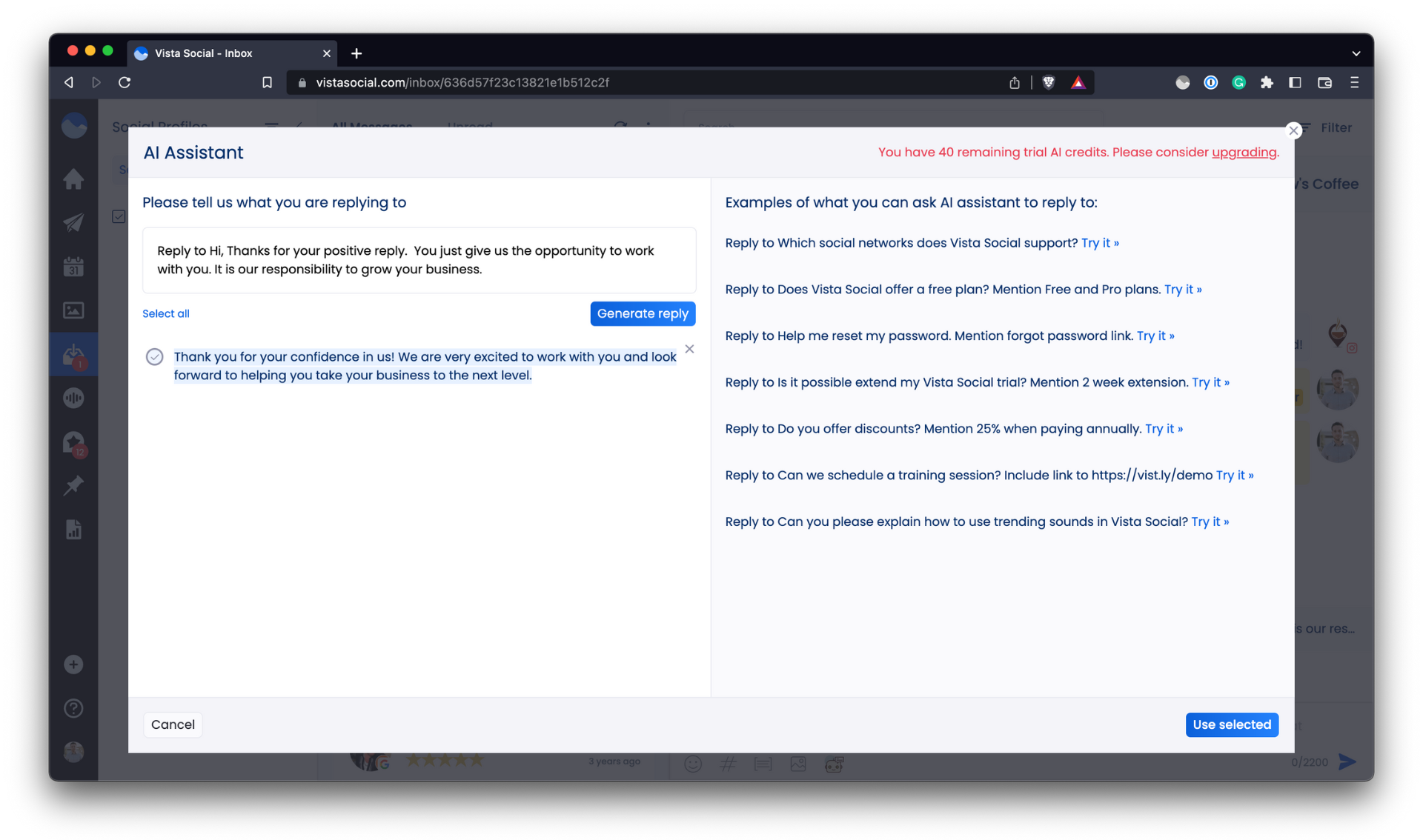Click the plus add icon in sidebar
Image resolution: width=1423 pixels, height=840 pixels.
coord(73,664)
